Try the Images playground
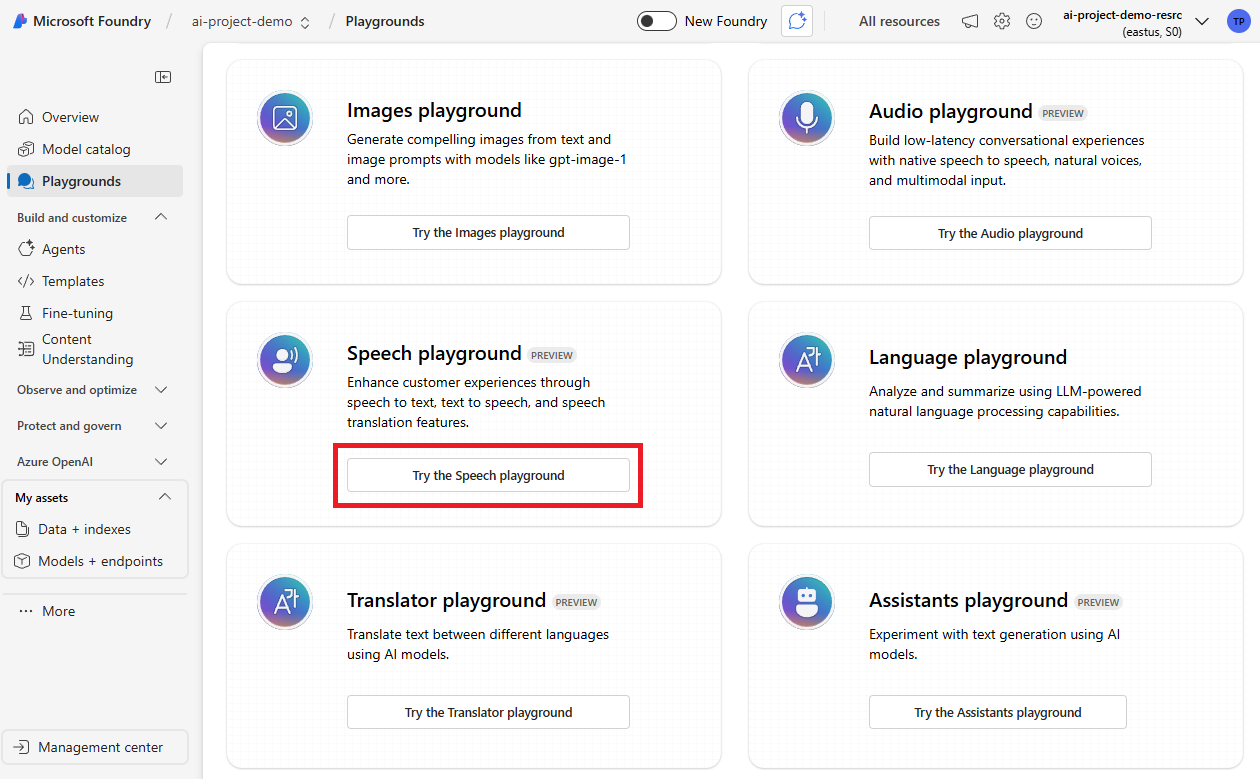 pos(488,232)
